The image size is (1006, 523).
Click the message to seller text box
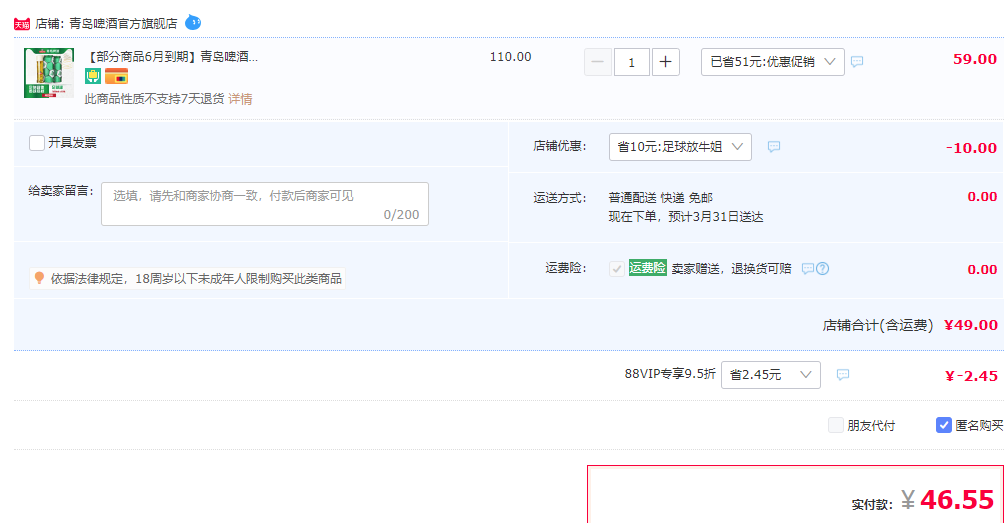tap(265, 204)
